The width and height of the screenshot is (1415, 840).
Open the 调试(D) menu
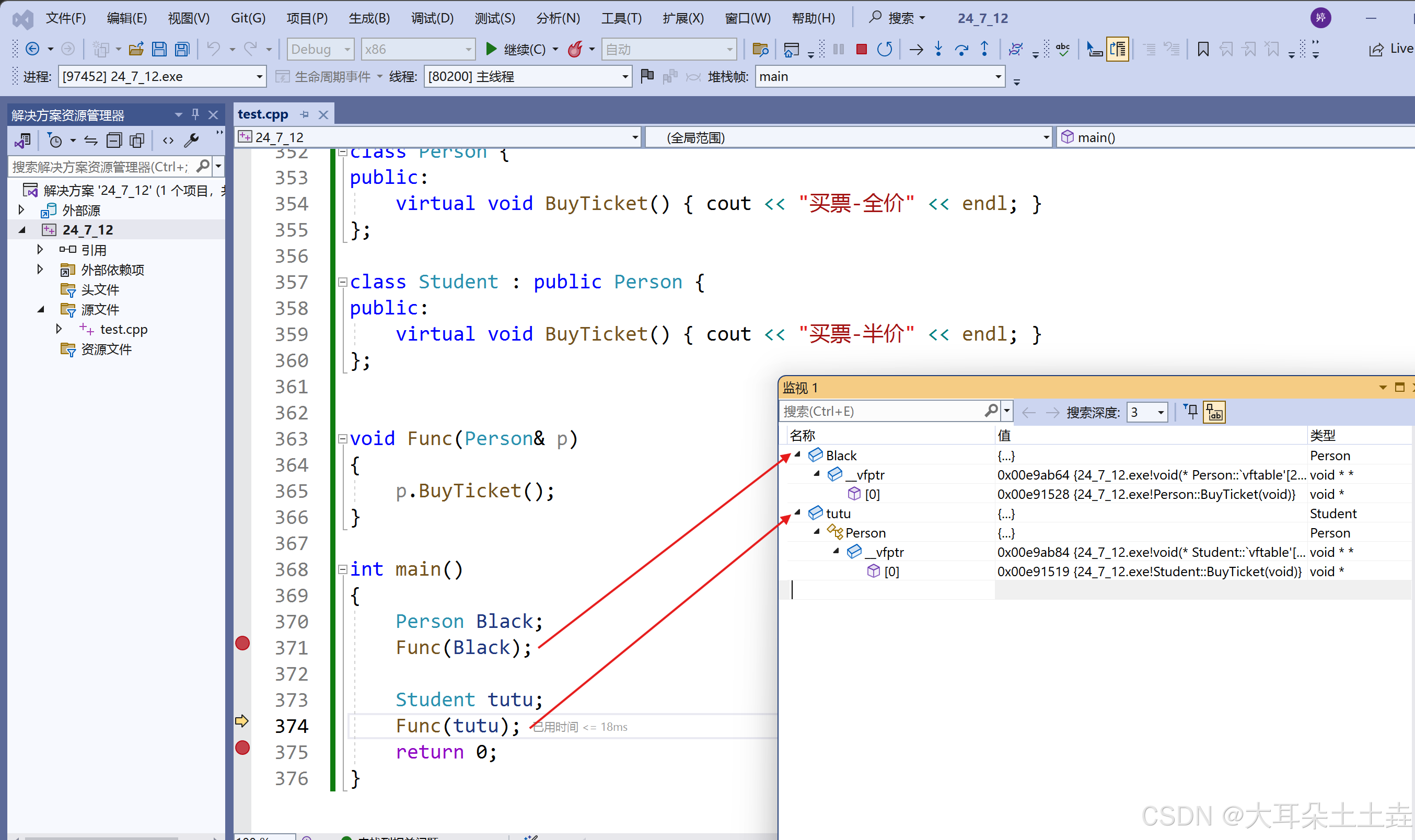(432, 18)
